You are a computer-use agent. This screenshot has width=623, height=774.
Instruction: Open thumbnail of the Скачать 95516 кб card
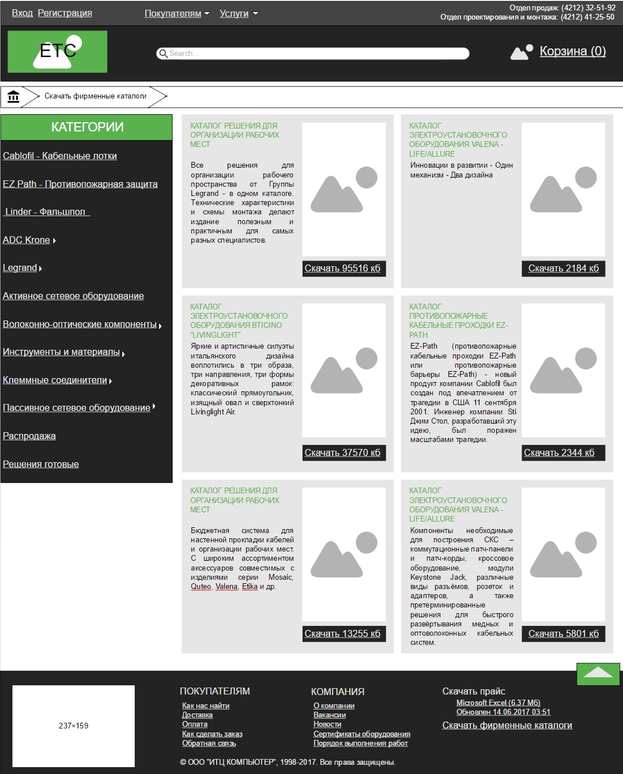tap(344, 190)
